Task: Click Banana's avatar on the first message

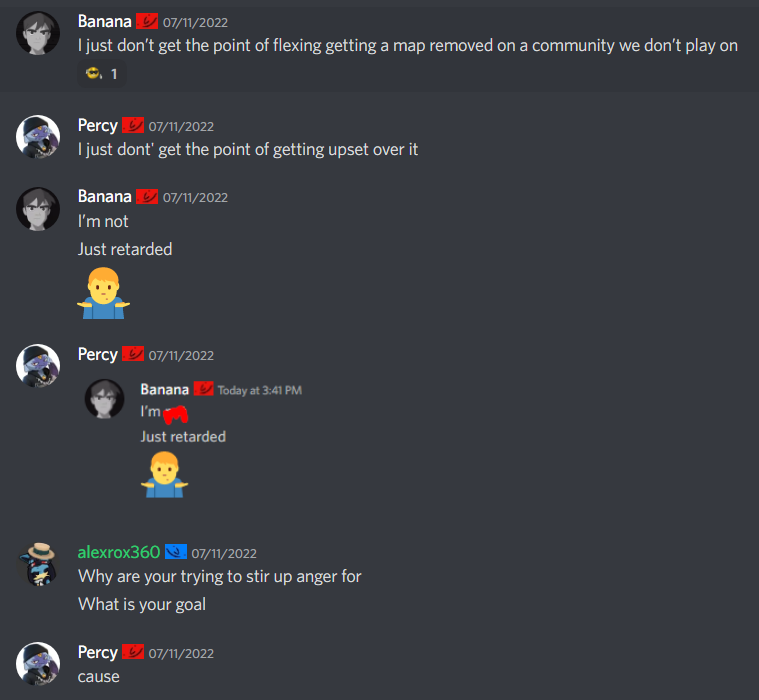Action: point(38,33)
